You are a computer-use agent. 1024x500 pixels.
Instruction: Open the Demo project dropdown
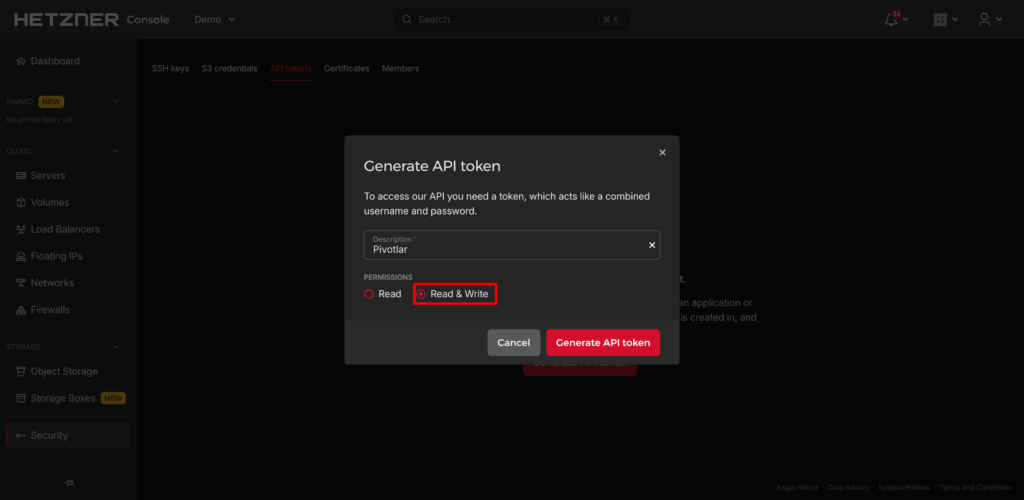[x=215, y=20]
